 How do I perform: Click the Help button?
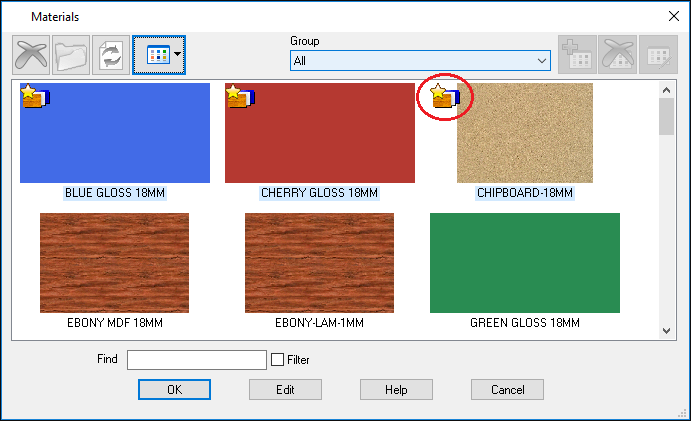(x=396, y=390)
